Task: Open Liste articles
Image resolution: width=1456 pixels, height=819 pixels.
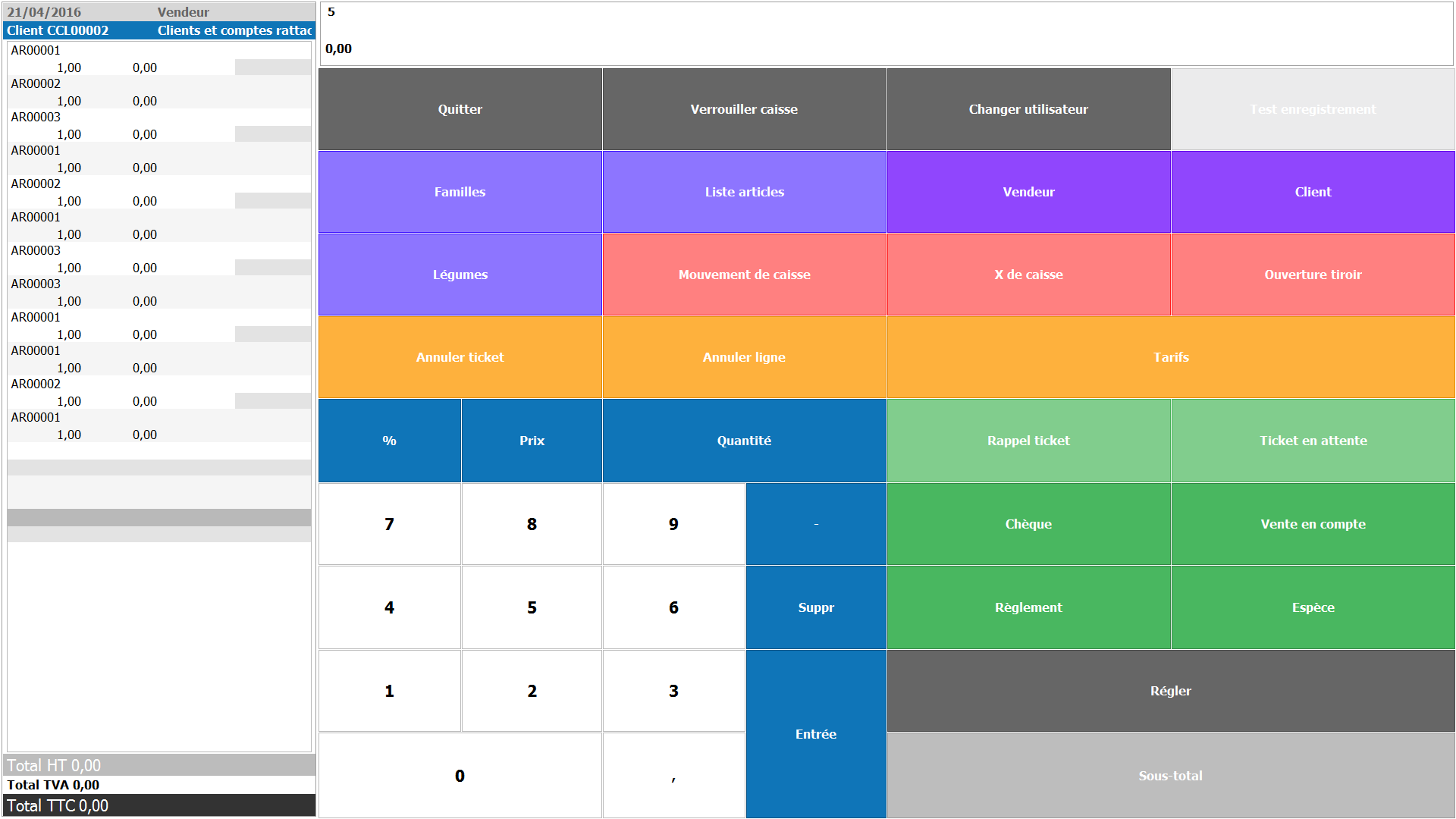Action: tap(744, 192)
